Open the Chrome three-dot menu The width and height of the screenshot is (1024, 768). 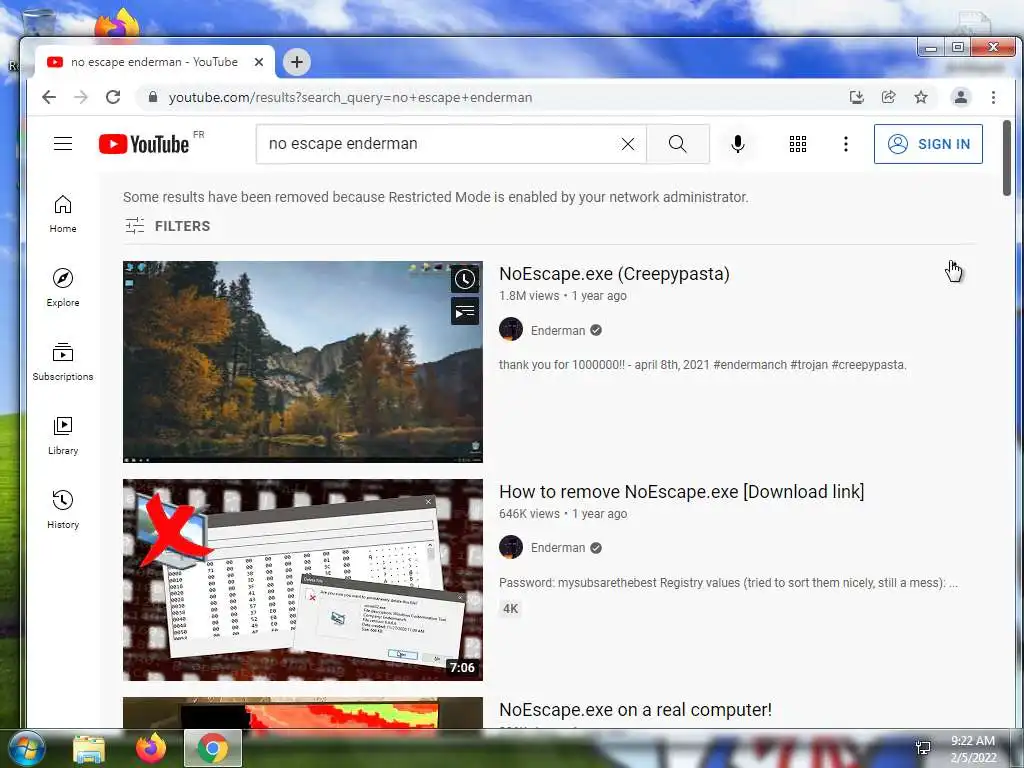tap(993, 97)
